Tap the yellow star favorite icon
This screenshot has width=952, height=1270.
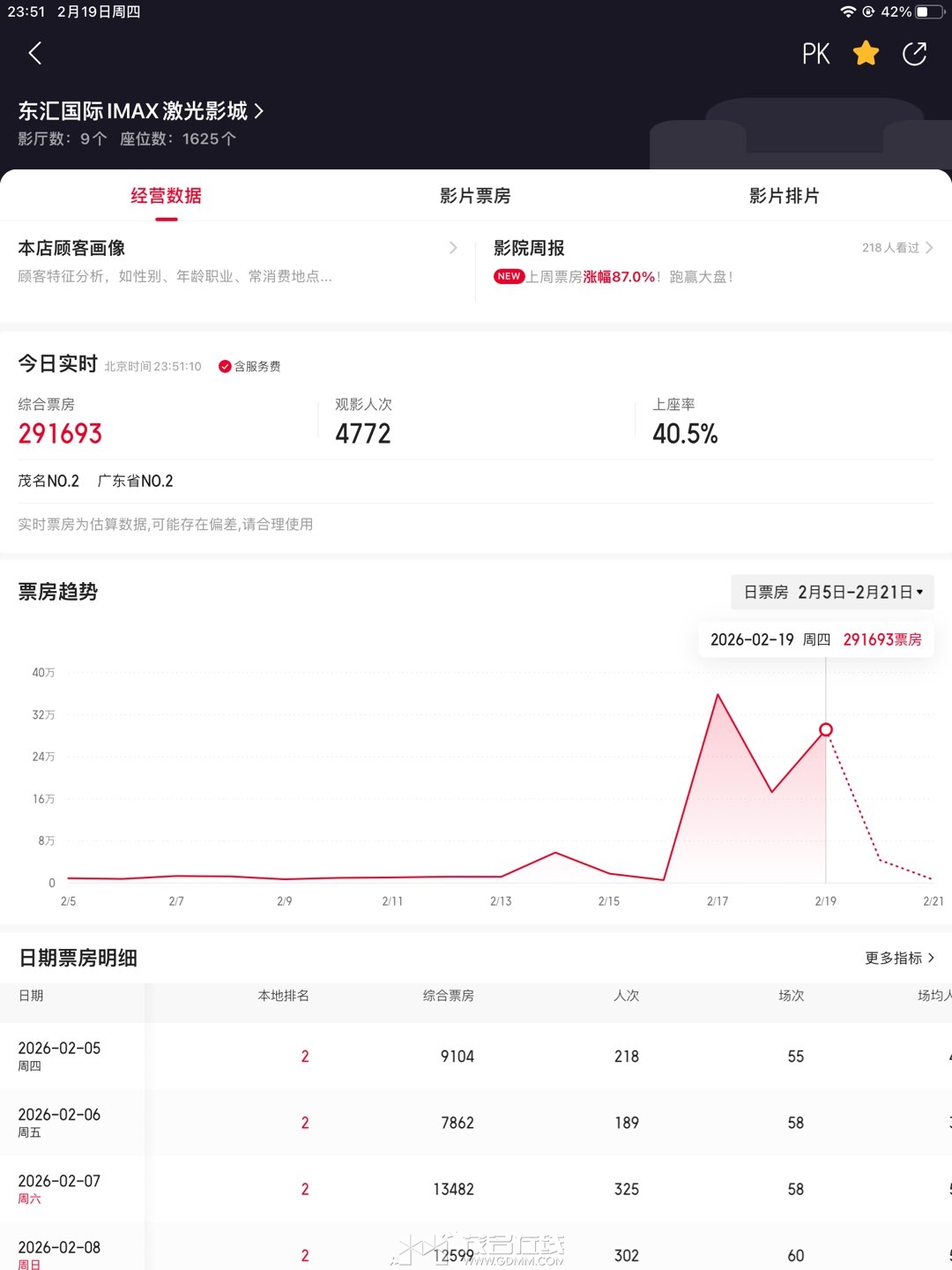[x=866, y=54]
